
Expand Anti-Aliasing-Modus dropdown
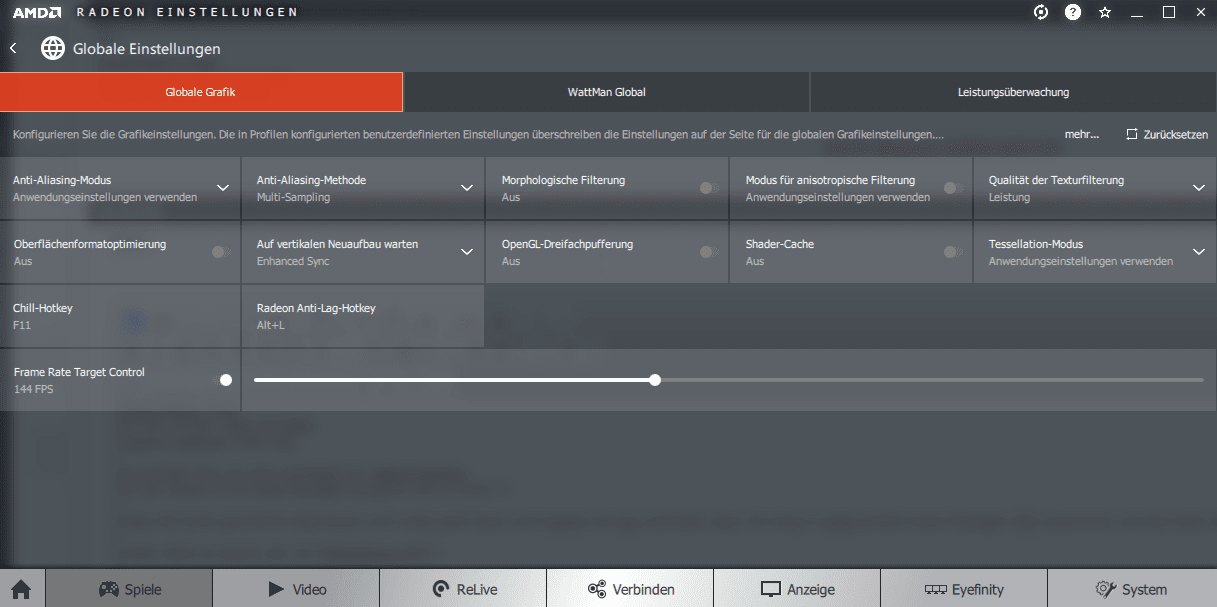(223, 188)
